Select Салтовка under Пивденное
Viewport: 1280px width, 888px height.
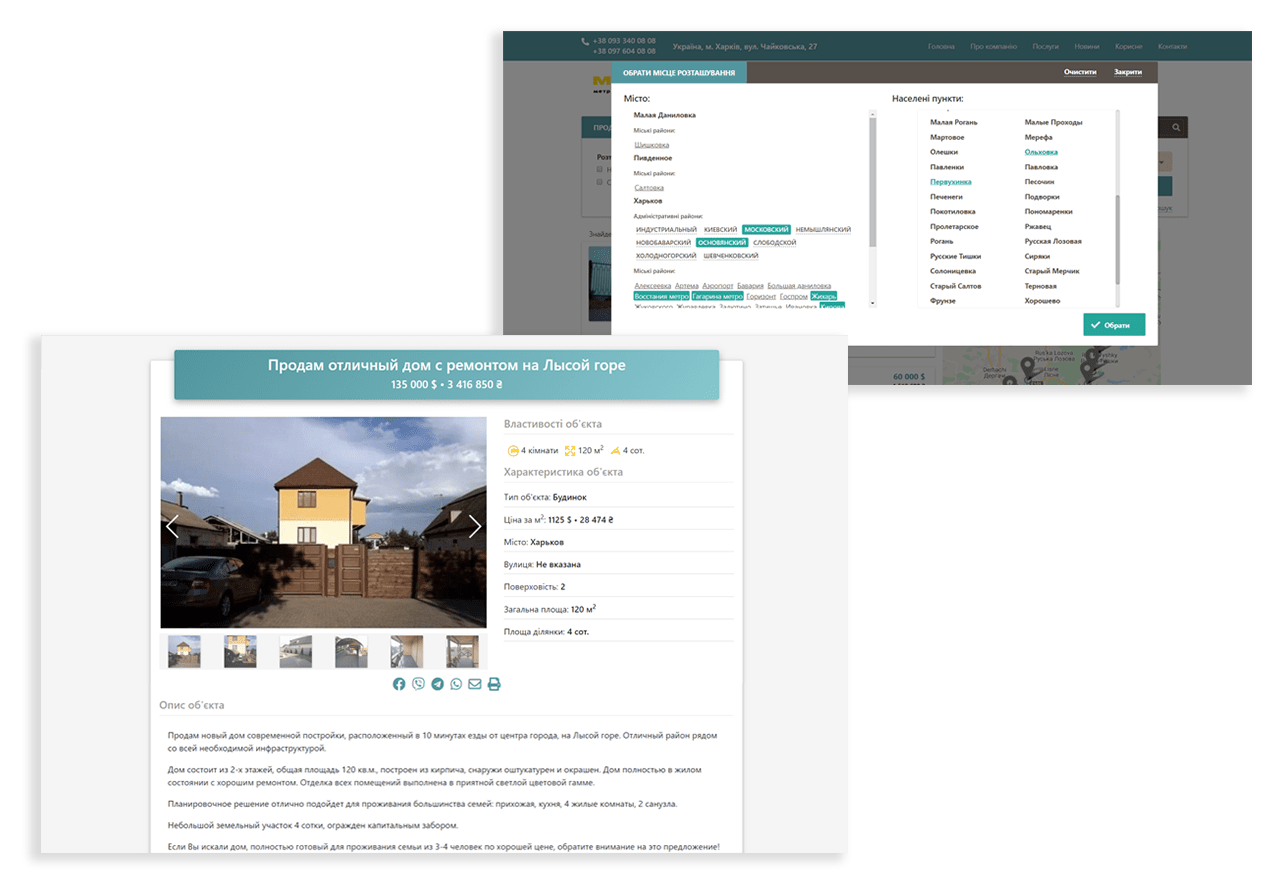pyautogui.click(x=649, y=188)
